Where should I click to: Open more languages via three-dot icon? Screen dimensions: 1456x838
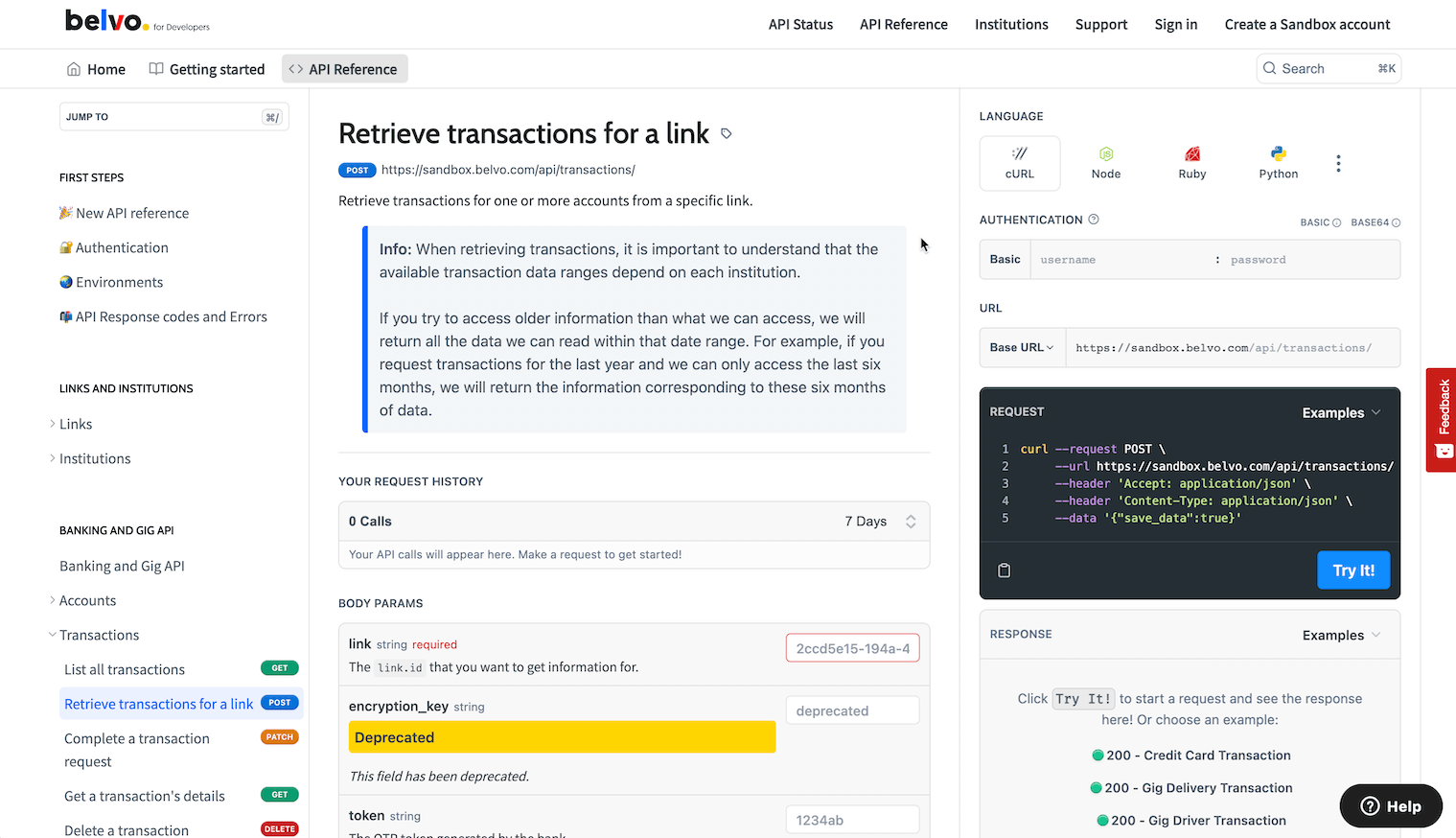[x=1338, y=164]
